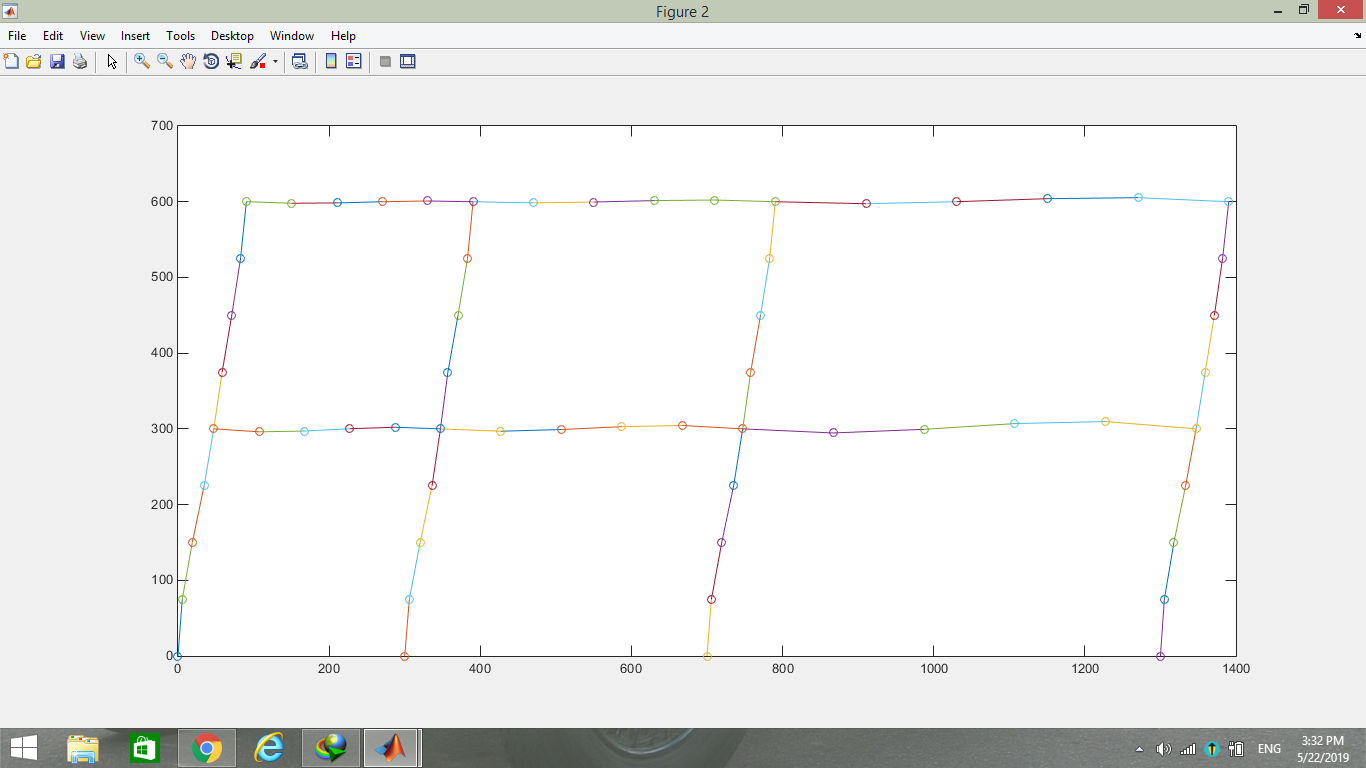Print the figure with the printer icon
The height and width of the screenshot is (768, 1366).
tap(80, 61)
